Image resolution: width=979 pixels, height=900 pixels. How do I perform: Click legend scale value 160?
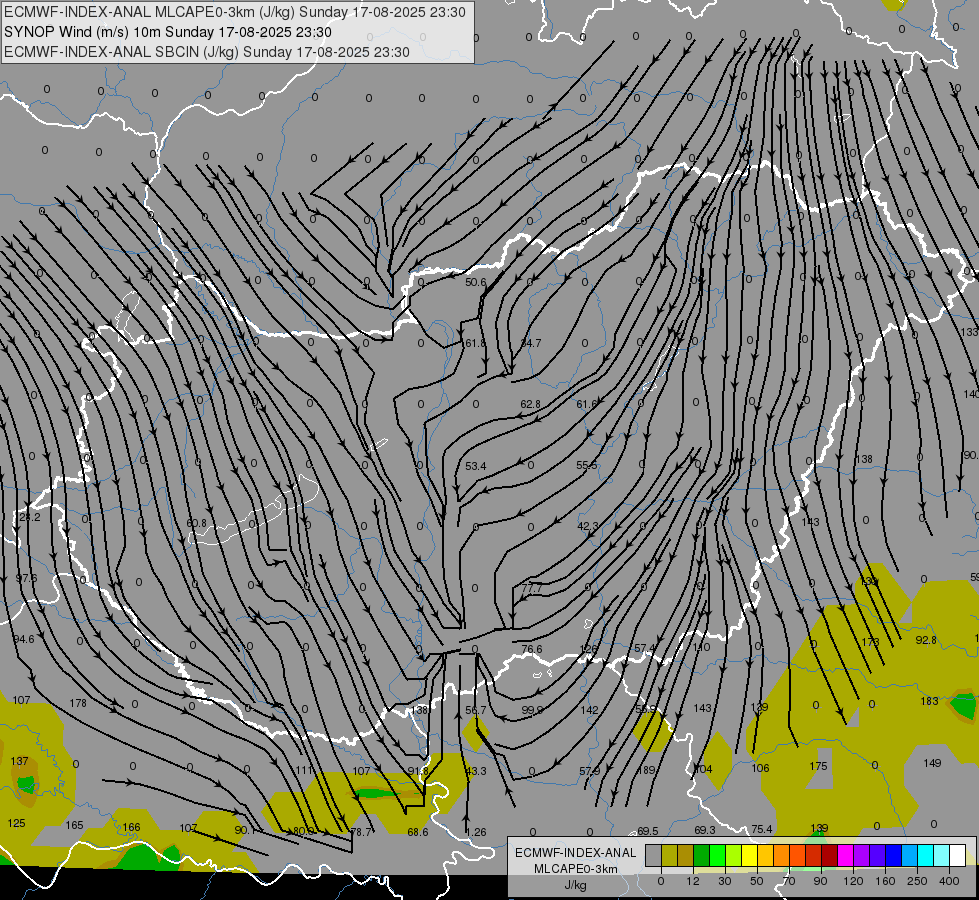(x=885, y=881)
